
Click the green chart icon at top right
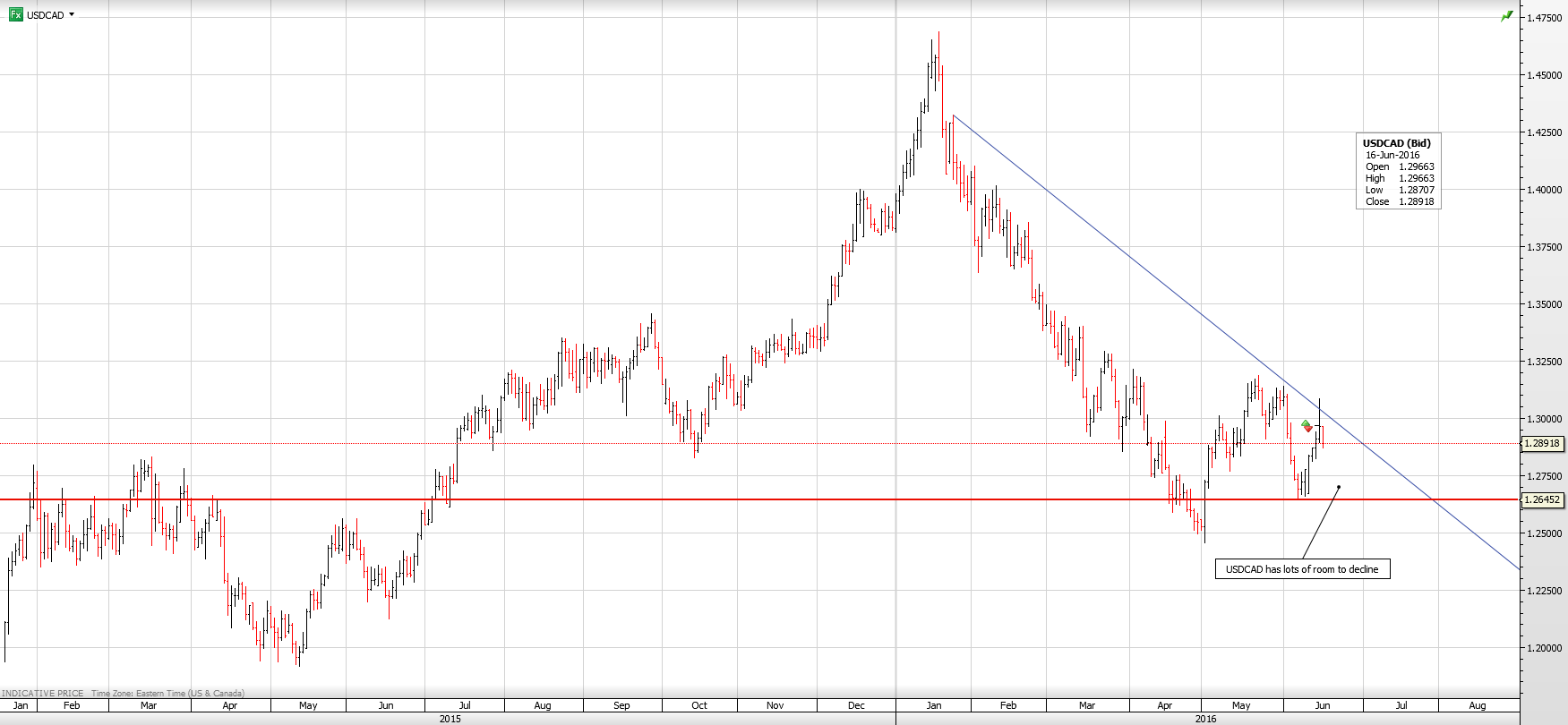point(1507,16)
